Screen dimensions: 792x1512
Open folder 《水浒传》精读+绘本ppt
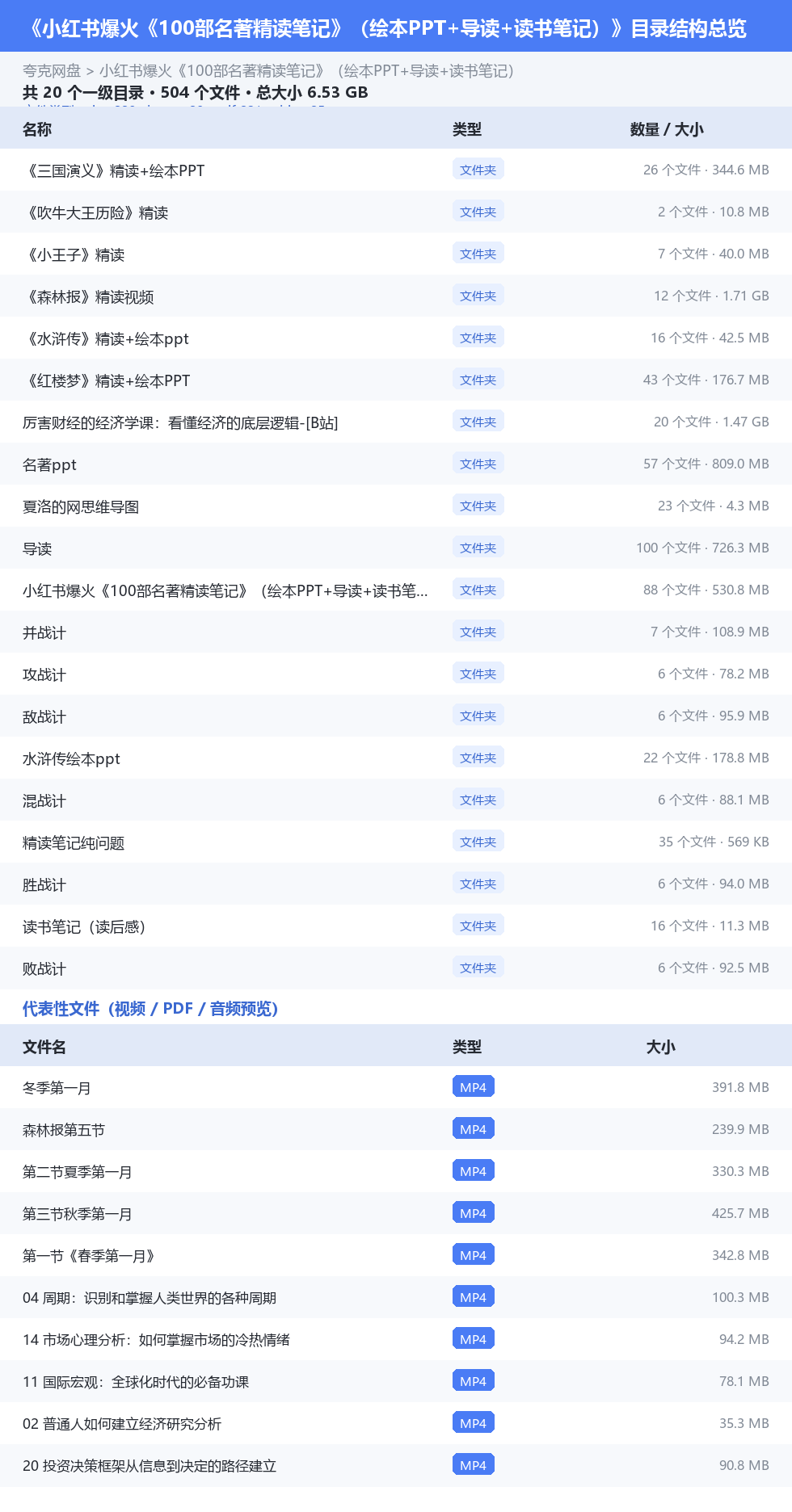click(x=106, y=338)
